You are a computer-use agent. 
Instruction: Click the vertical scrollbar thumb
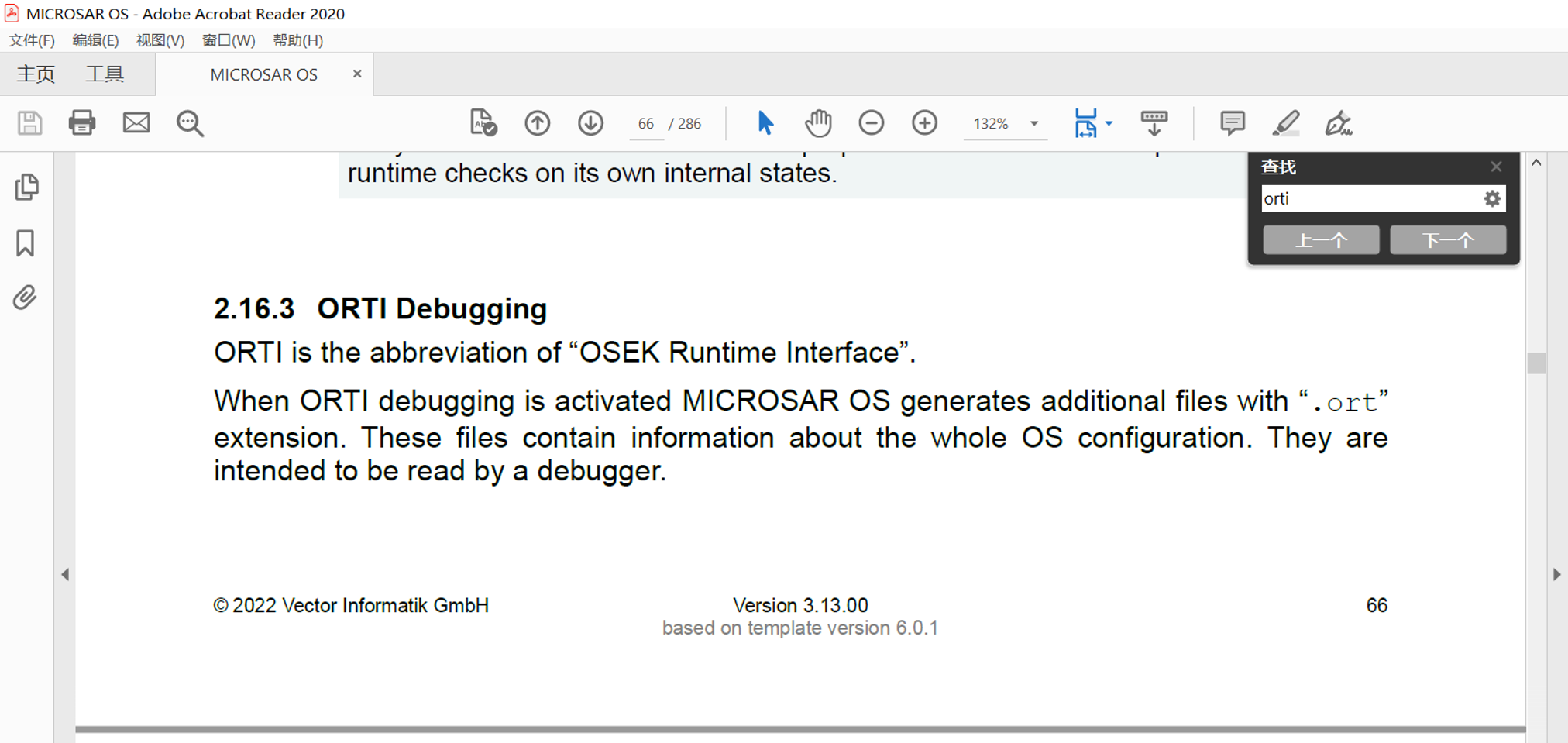[1536, 363]
